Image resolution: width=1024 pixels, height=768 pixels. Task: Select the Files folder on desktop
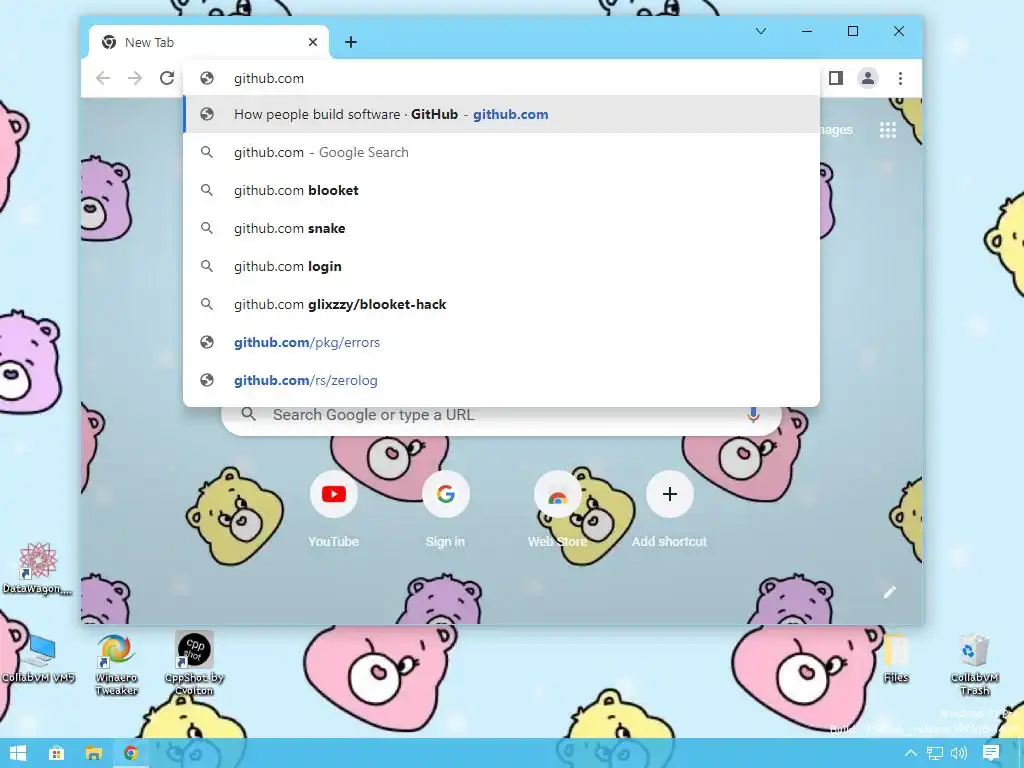pos(895,657)
